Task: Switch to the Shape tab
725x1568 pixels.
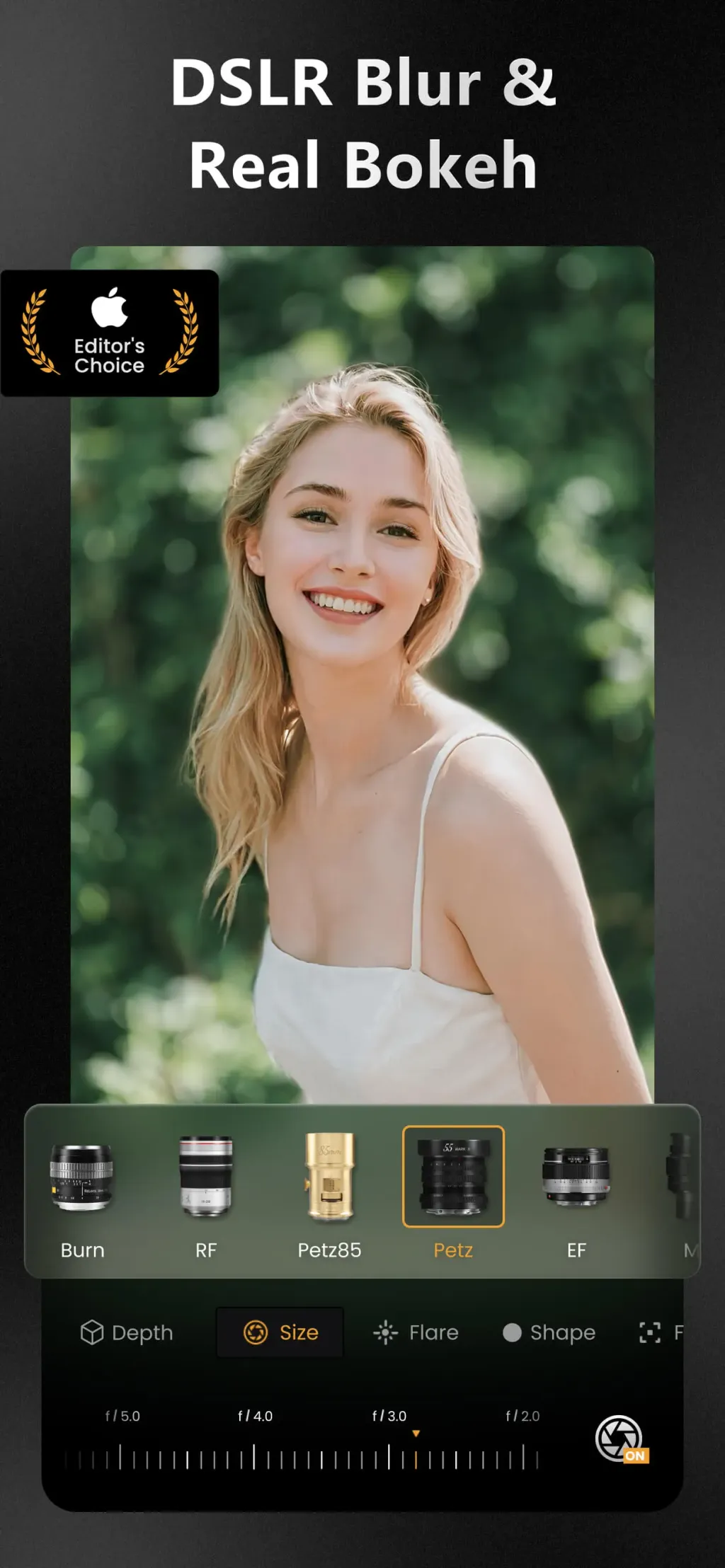Action: (x=549, y=1332)
